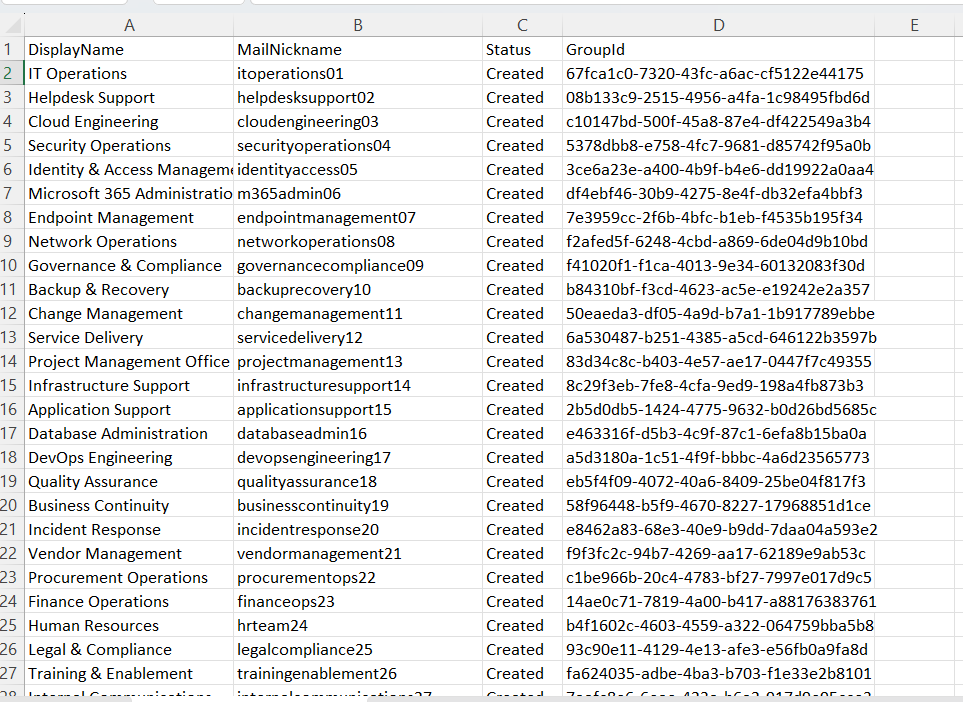Select column B header
963x702 pixels.
pyautogui.click(x=357, y=26)
